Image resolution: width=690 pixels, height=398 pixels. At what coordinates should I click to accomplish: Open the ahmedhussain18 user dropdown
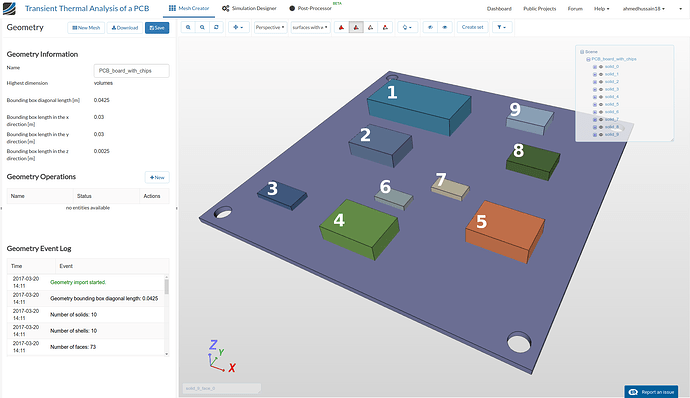[644, 9]
